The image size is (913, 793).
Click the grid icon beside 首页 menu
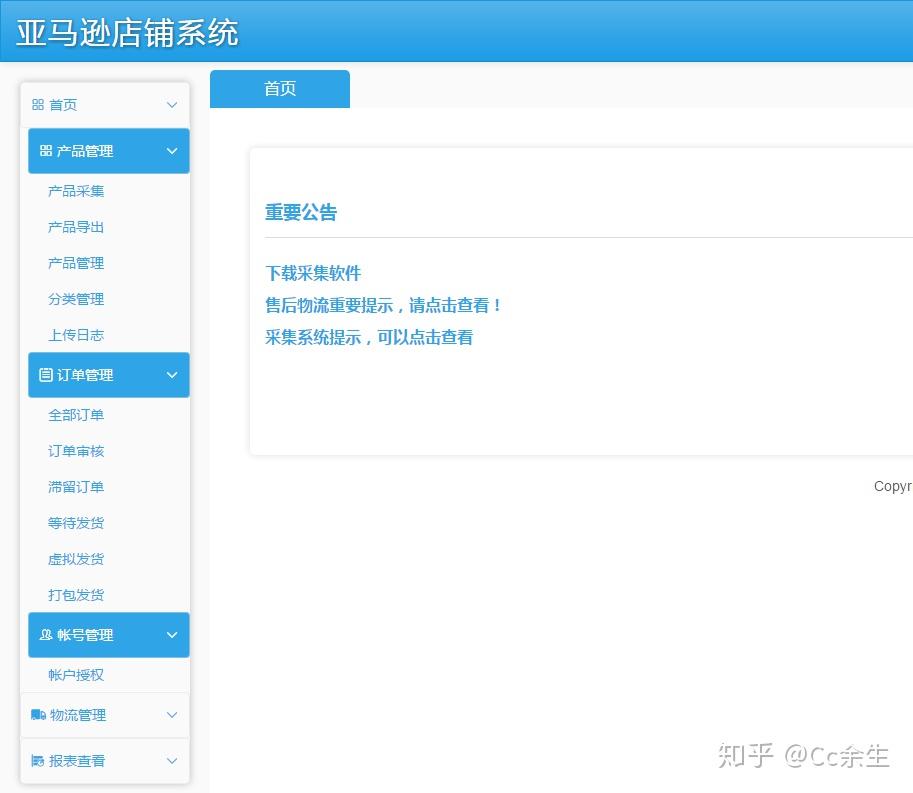pos(38,104)
